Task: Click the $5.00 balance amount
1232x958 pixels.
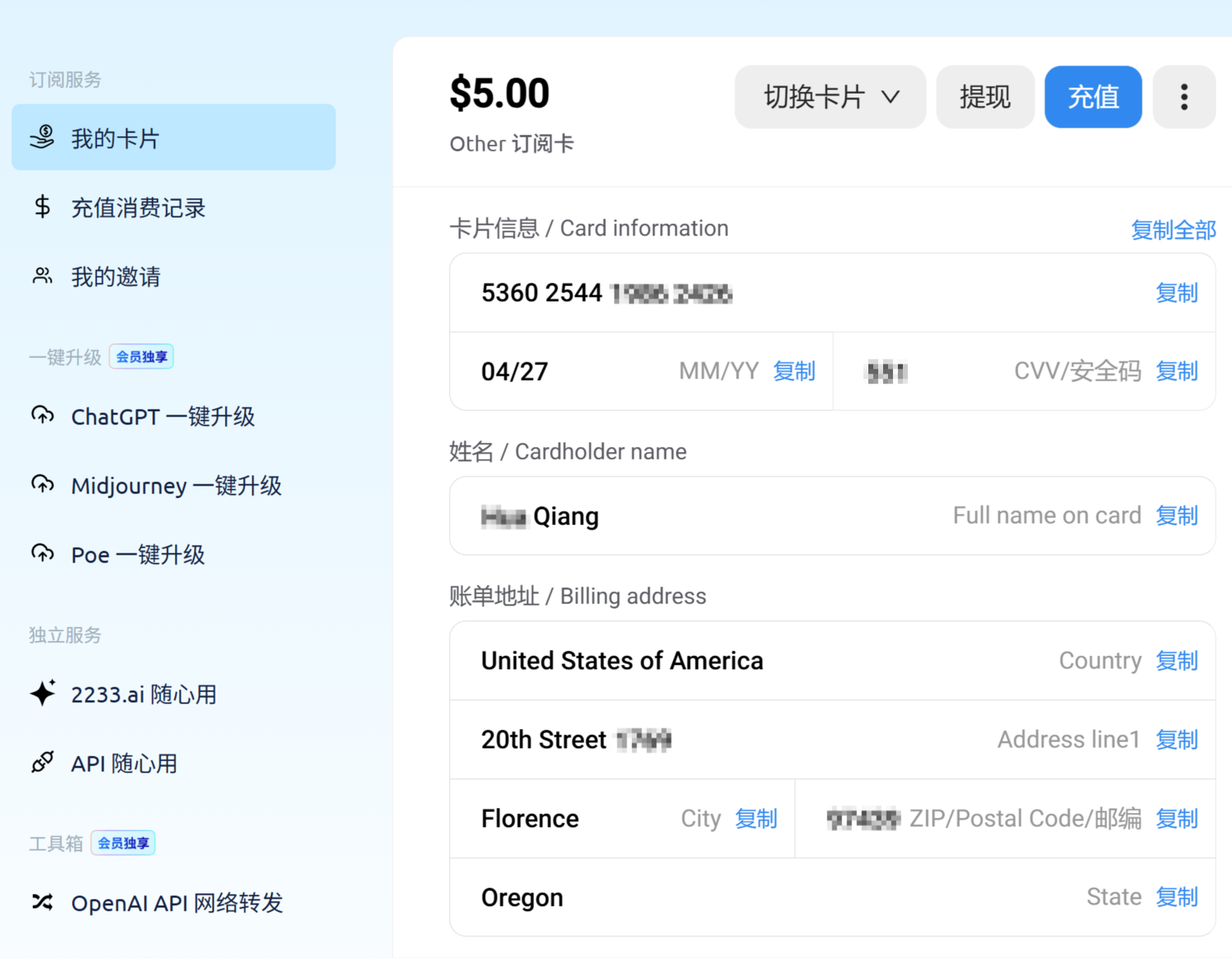Action: pyautogui.click(x=500, y=93)
